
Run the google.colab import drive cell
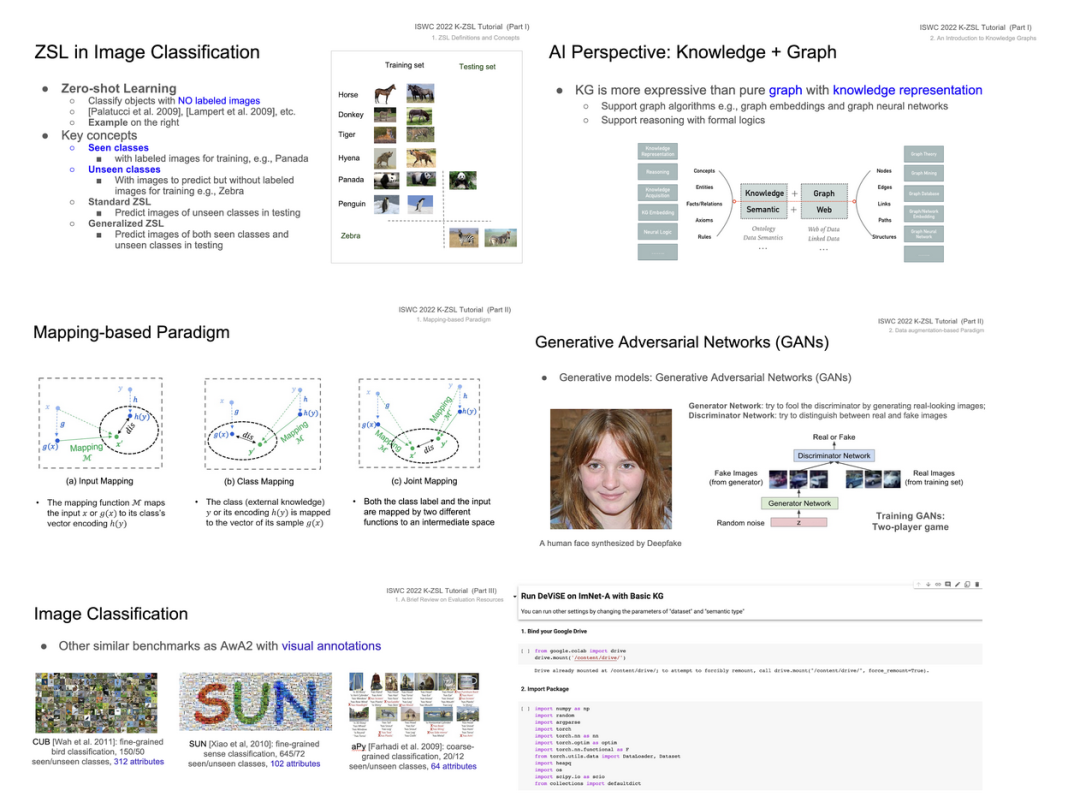point(526,651)
